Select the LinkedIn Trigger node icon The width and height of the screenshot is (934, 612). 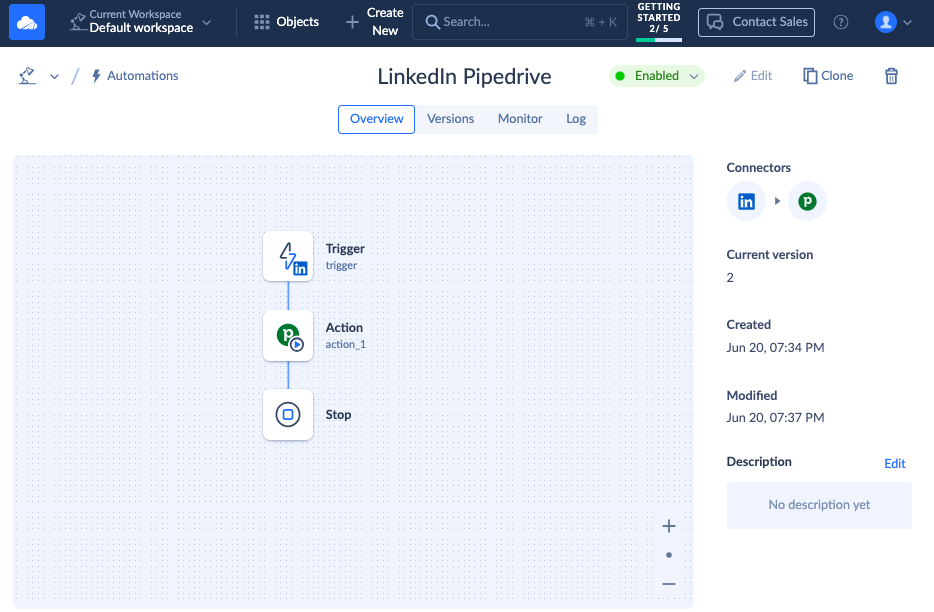click(288, 256)
